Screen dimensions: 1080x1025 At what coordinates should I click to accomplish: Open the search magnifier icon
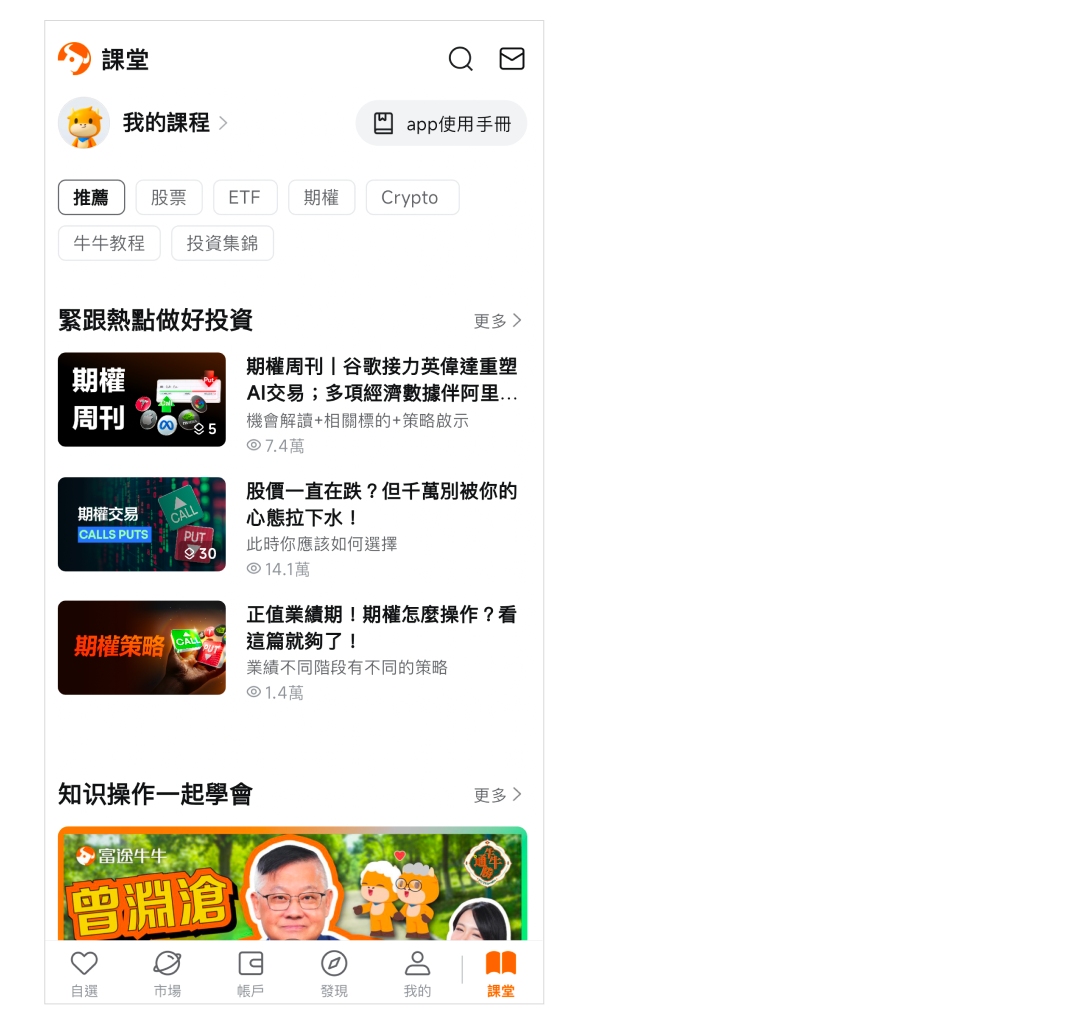click(x=460, y=59)
